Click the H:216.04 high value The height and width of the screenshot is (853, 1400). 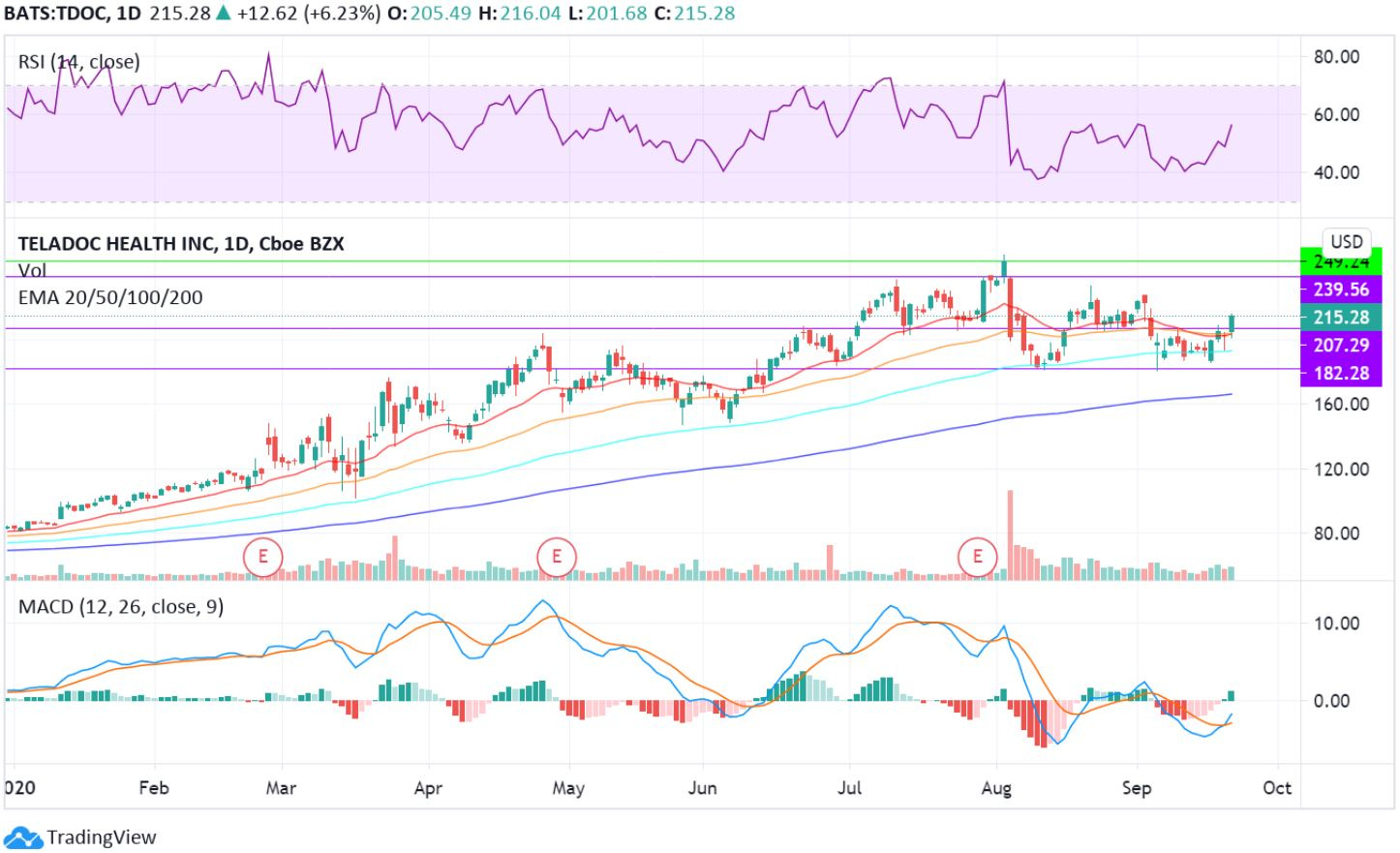point(520,14)
